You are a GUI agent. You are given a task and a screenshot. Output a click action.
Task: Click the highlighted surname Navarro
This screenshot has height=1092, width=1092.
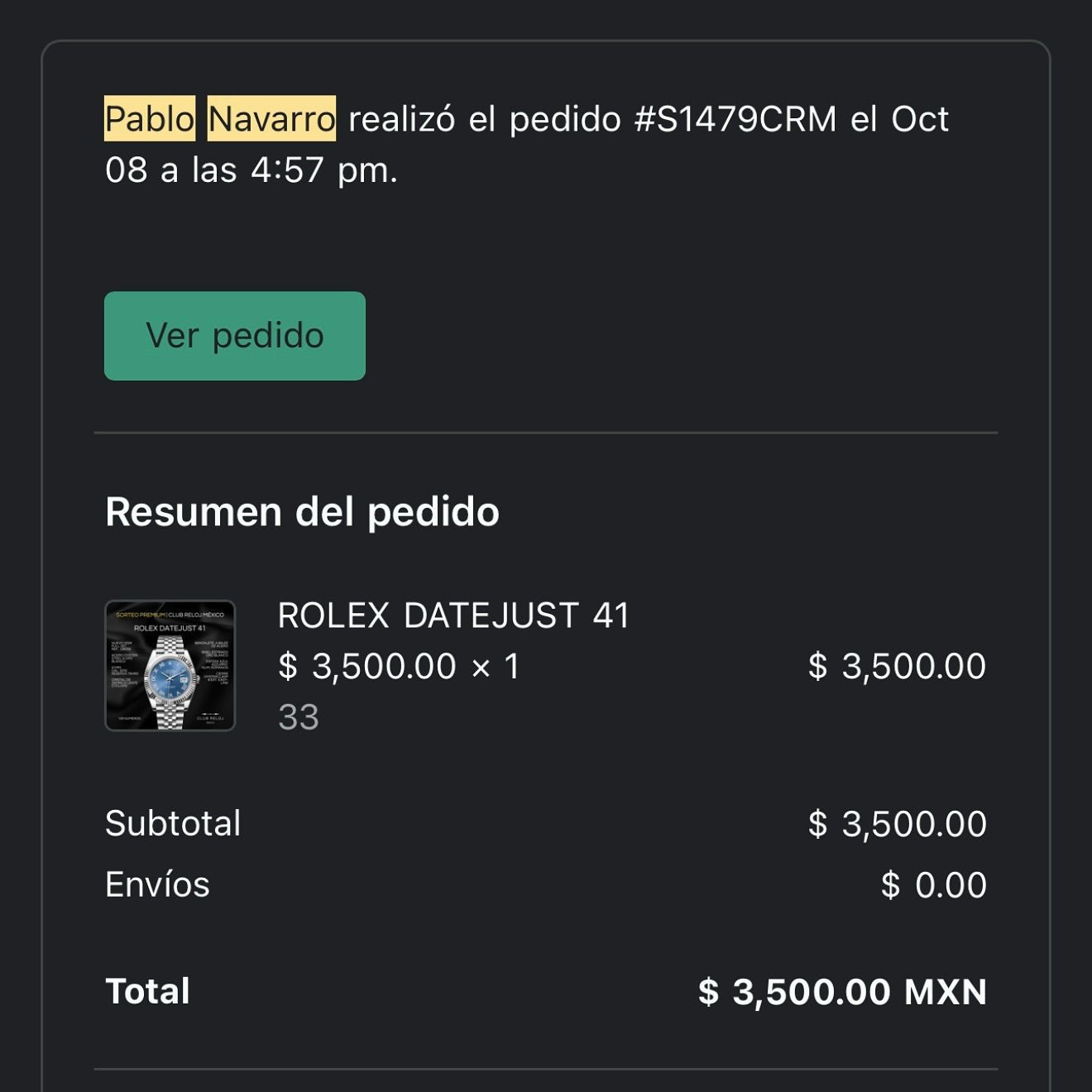[x=271, y=119]
